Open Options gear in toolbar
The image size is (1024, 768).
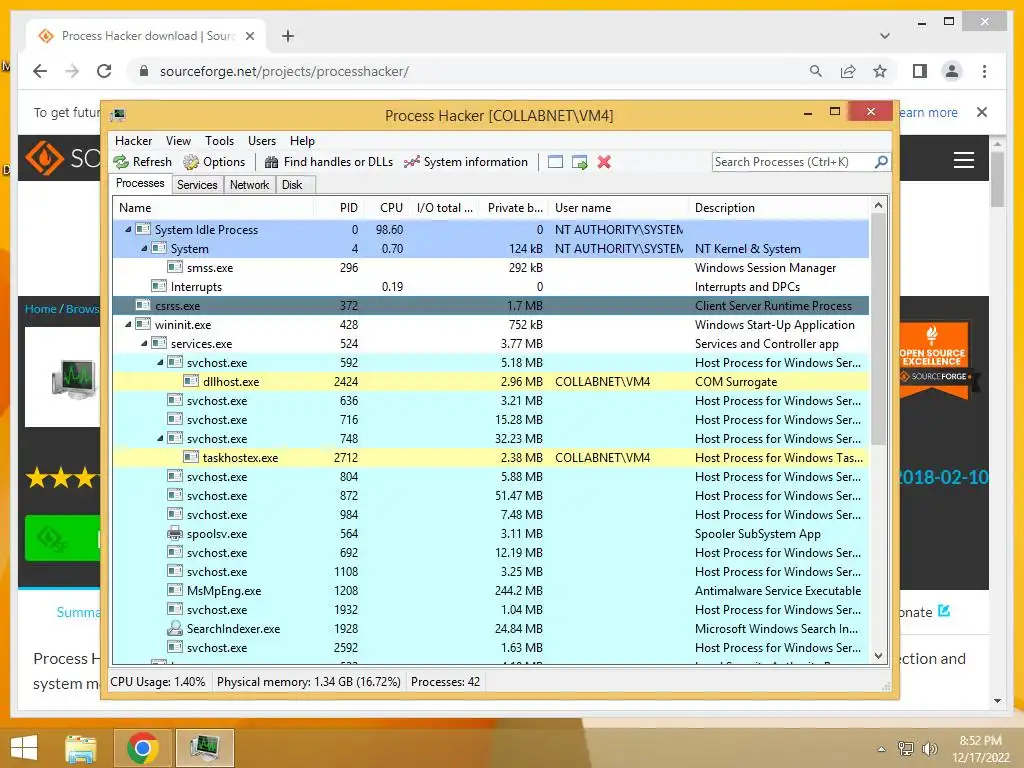tap(191, 162)
